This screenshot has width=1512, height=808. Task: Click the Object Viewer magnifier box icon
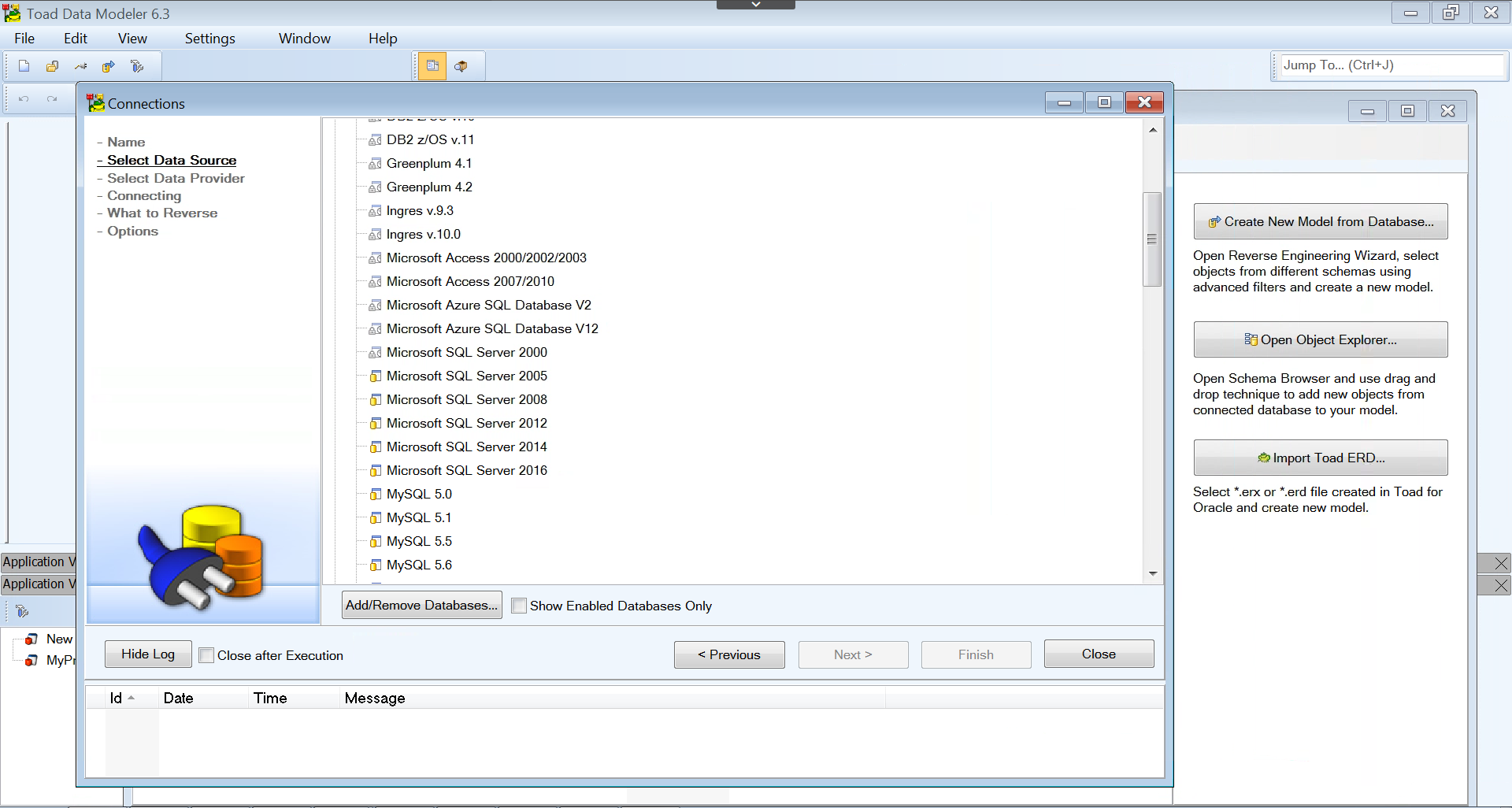(461, 66)
